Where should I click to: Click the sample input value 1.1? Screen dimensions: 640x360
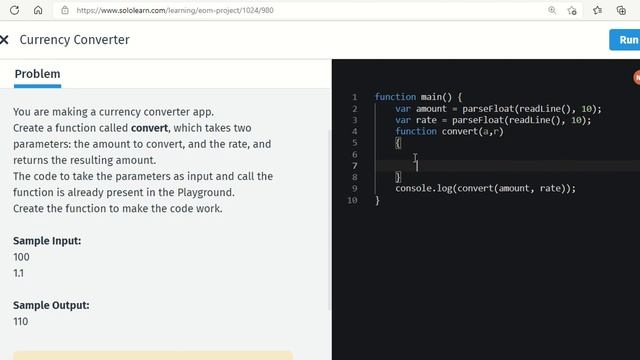[x=18, y=273]
